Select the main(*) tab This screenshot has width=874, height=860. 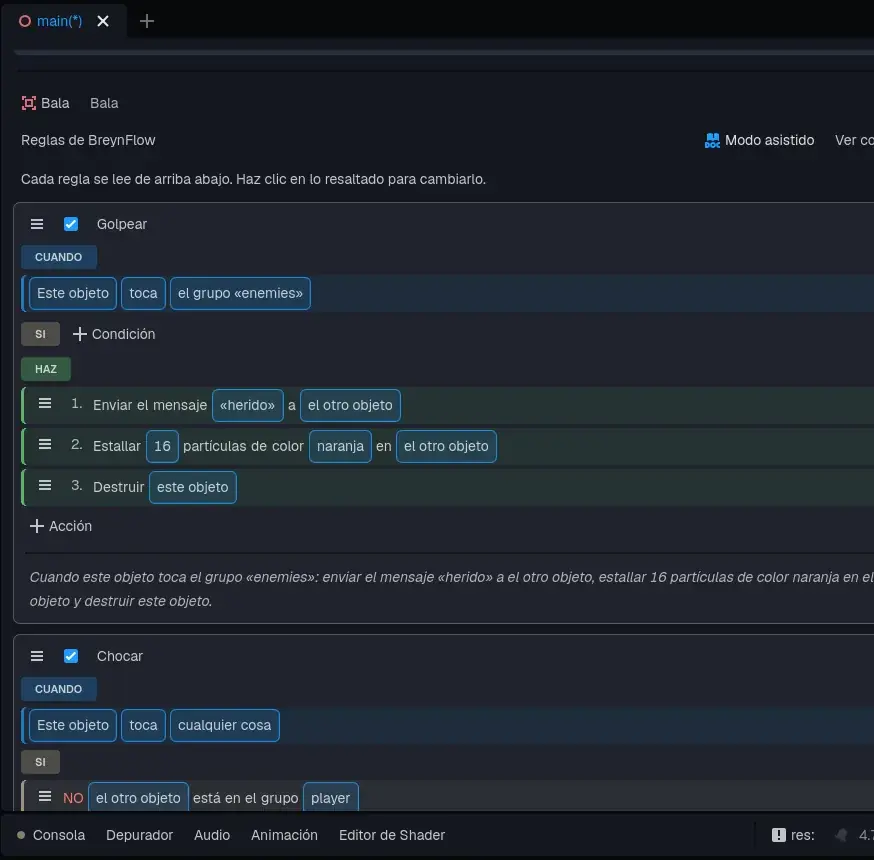point(59,21)
